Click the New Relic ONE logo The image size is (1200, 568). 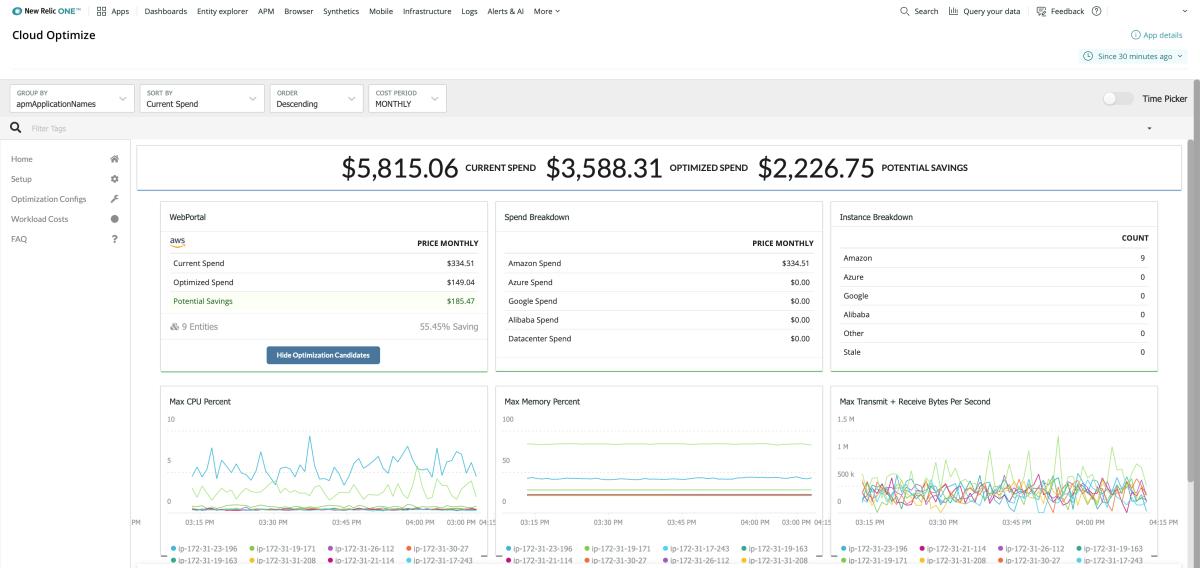pyautogui.click(x=47, y=11)
